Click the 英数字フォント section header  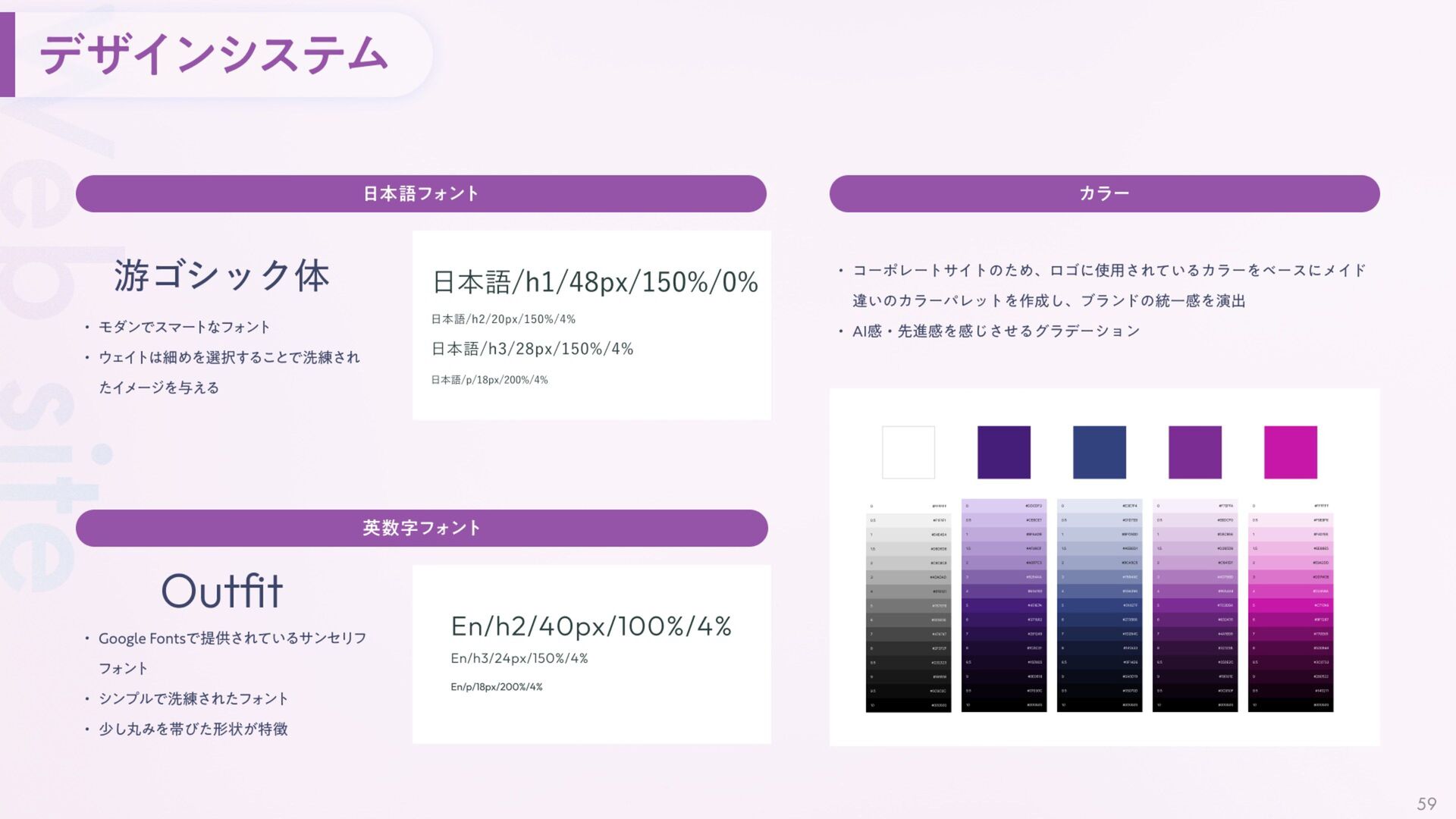point(422,528)
